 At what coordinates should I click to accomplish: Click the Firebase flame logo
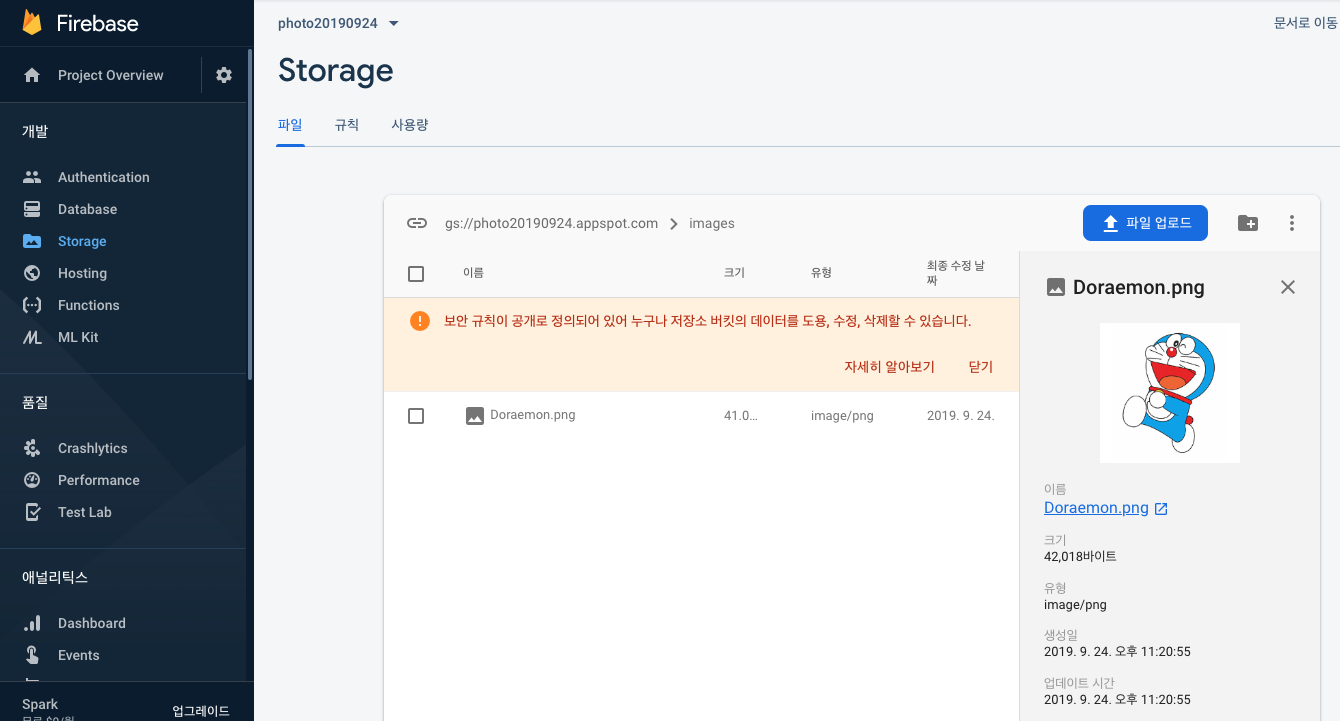tap(32, 23)
